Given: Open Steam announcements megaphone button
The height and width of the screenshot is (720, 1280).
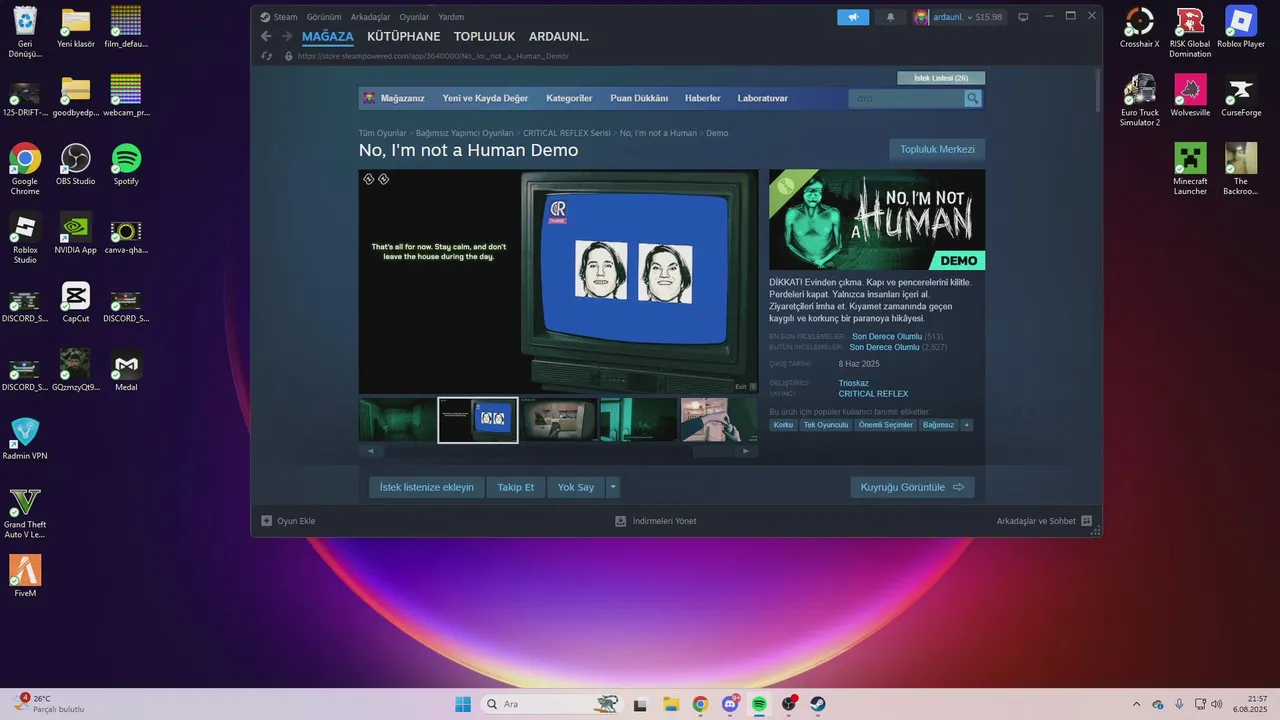Looking at the screenshot, I should coord(853,17).
